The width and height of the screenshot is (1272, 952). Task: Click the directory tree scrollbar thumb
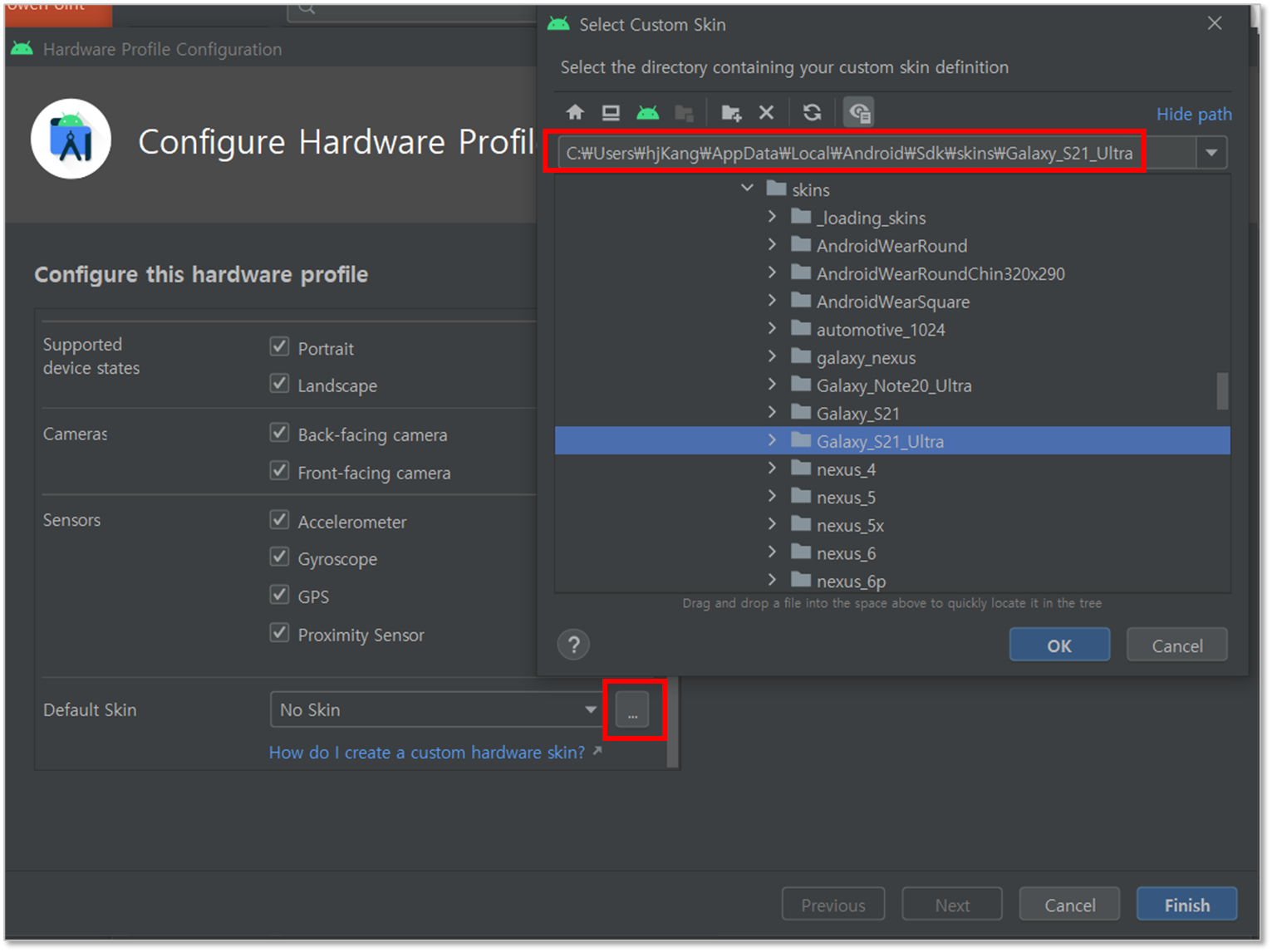[x=1222, y=390]
